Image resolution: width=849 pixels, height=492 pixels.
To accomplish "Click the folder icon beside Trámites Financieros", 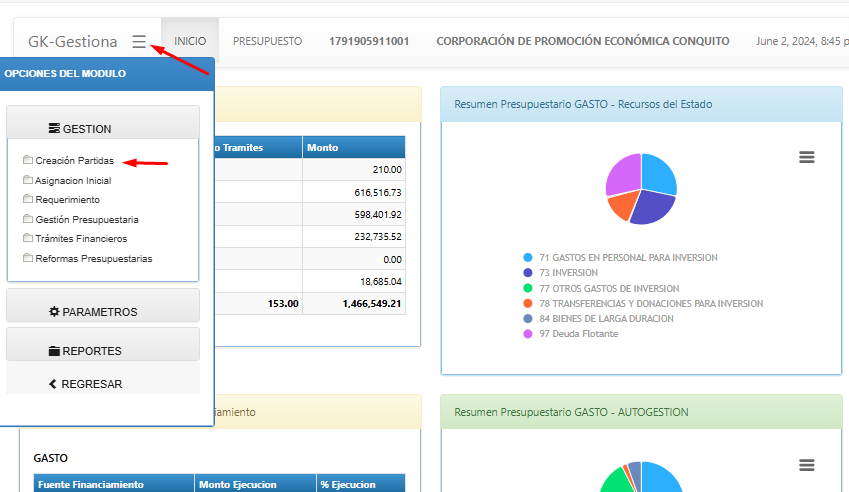I will click(x=28, y=238).
